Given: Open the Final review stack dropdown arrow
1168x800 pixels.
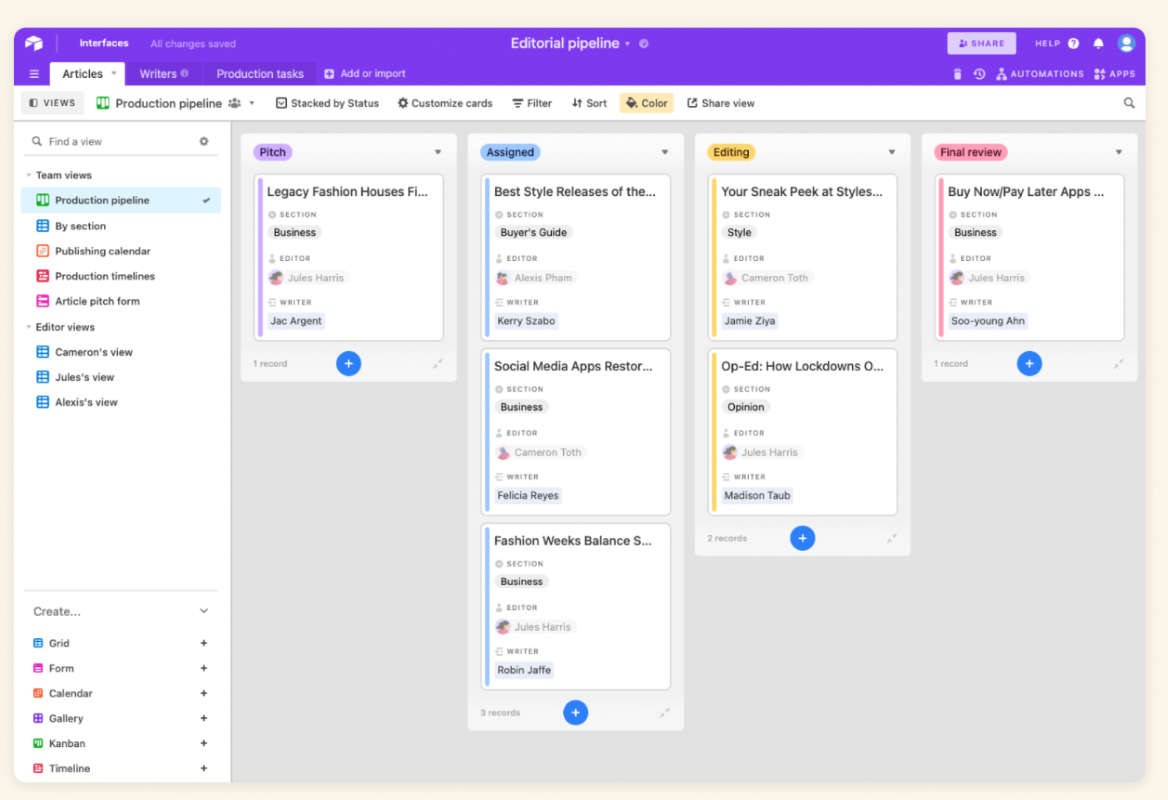Looking at the screenshot, I should [1119, 152].
